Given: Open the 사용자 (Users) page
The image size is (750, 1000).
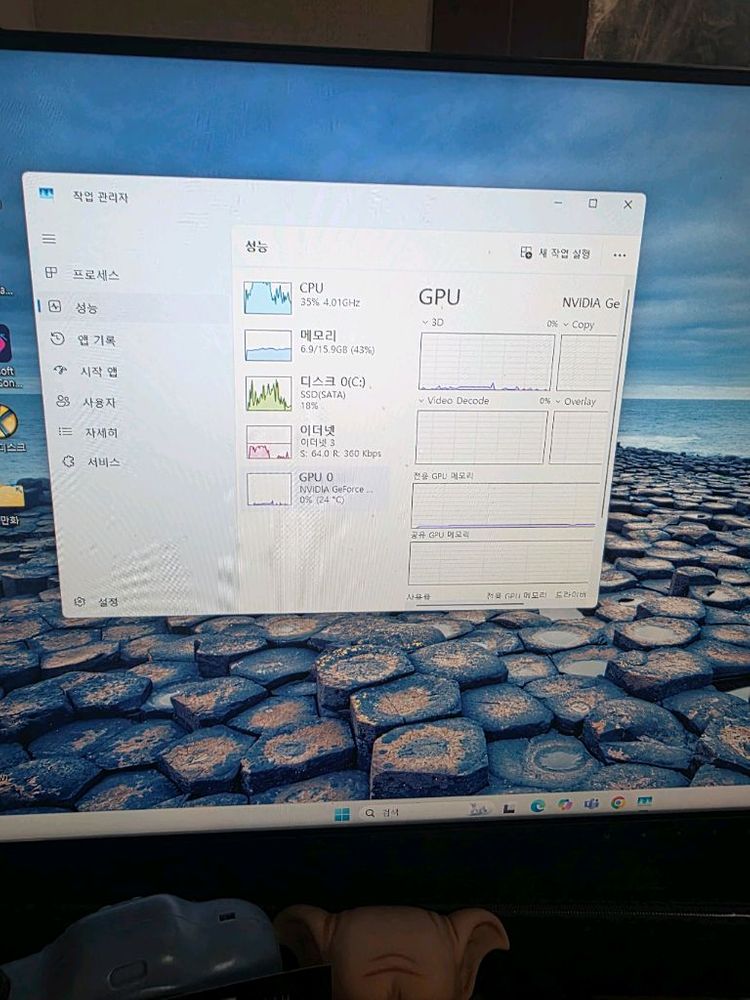Looking at the screenshot, I should (x=98, y=402).
